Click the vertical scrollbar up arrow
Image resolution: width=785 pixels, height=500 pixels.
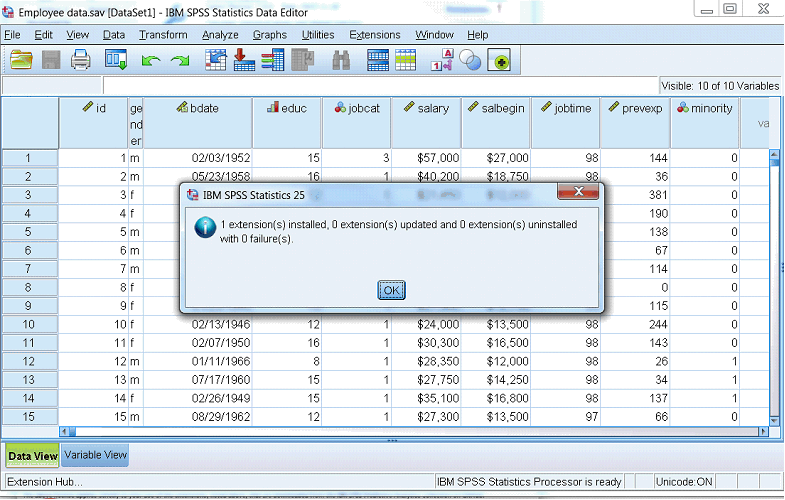tap(774, 154)
